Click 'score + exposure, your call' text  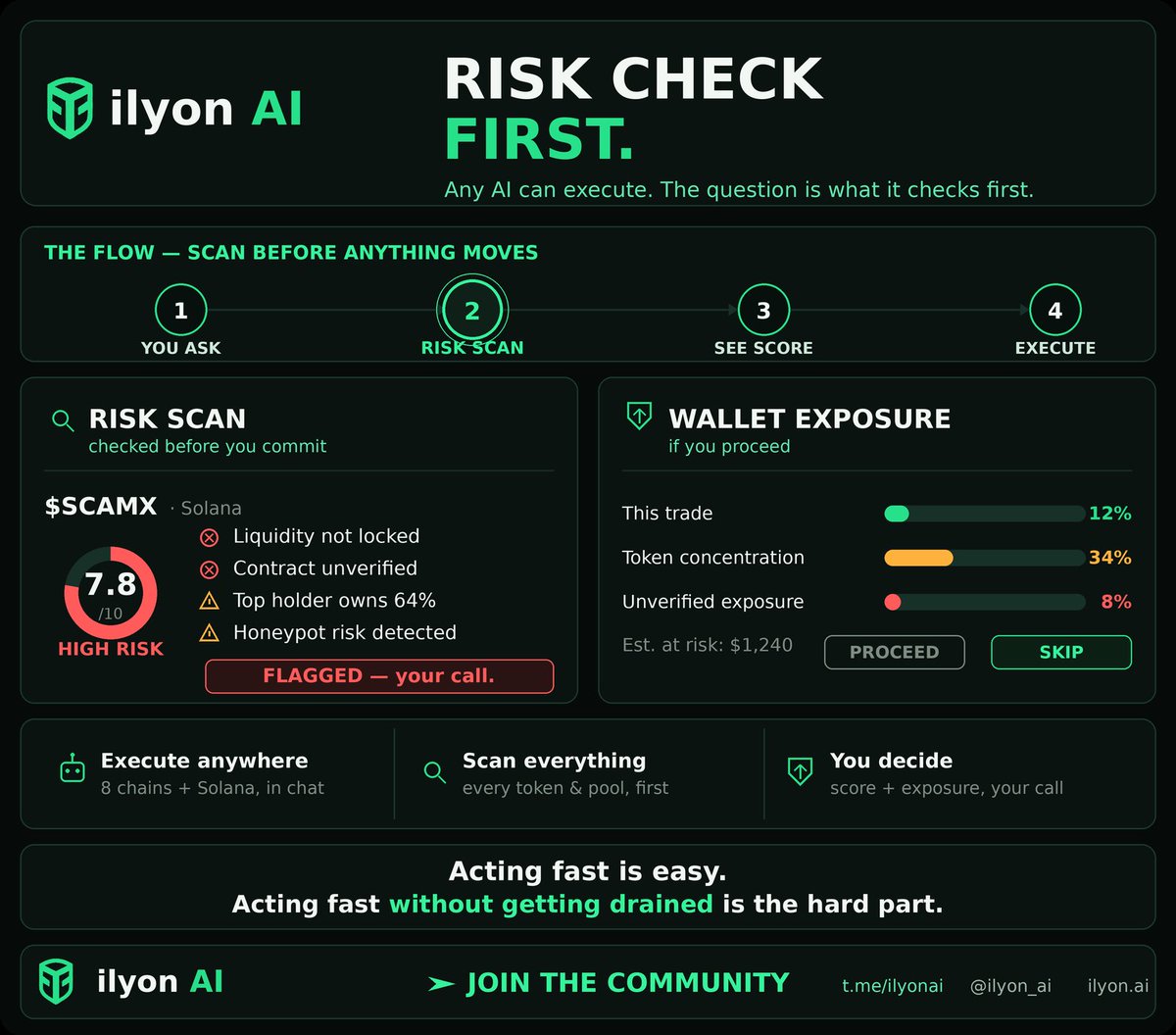point(947,788)
